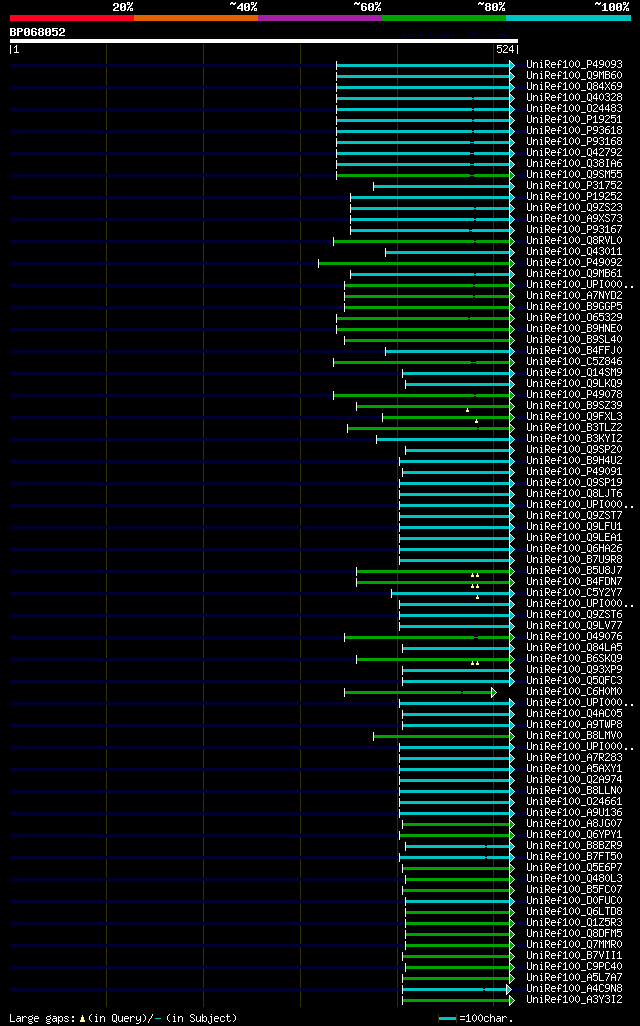Select the UniRef100_B9SL40 label
Viewport: 640px width, 1026px height.
575,340
